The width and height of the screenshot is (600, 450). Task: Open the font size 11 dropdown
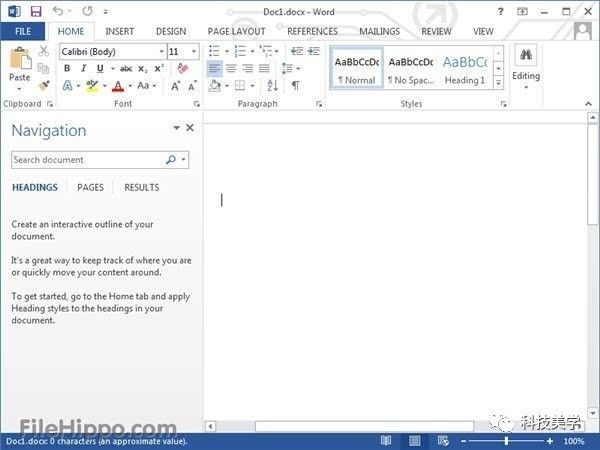(194, 52)
